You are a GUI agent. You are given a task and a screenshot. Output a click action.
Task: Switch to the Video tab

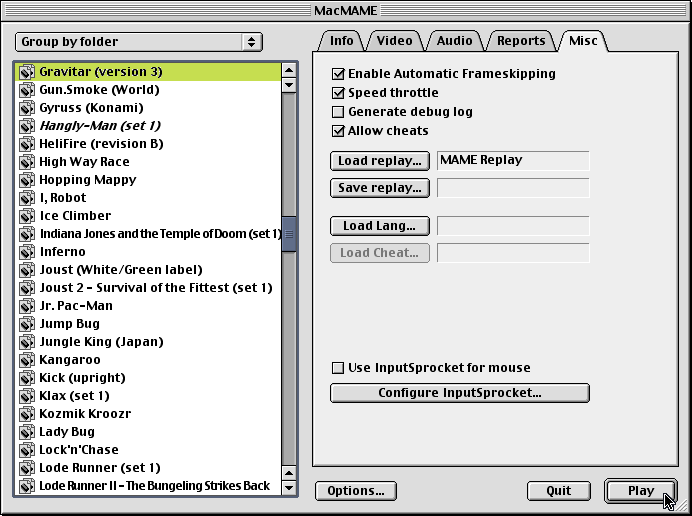394,41
